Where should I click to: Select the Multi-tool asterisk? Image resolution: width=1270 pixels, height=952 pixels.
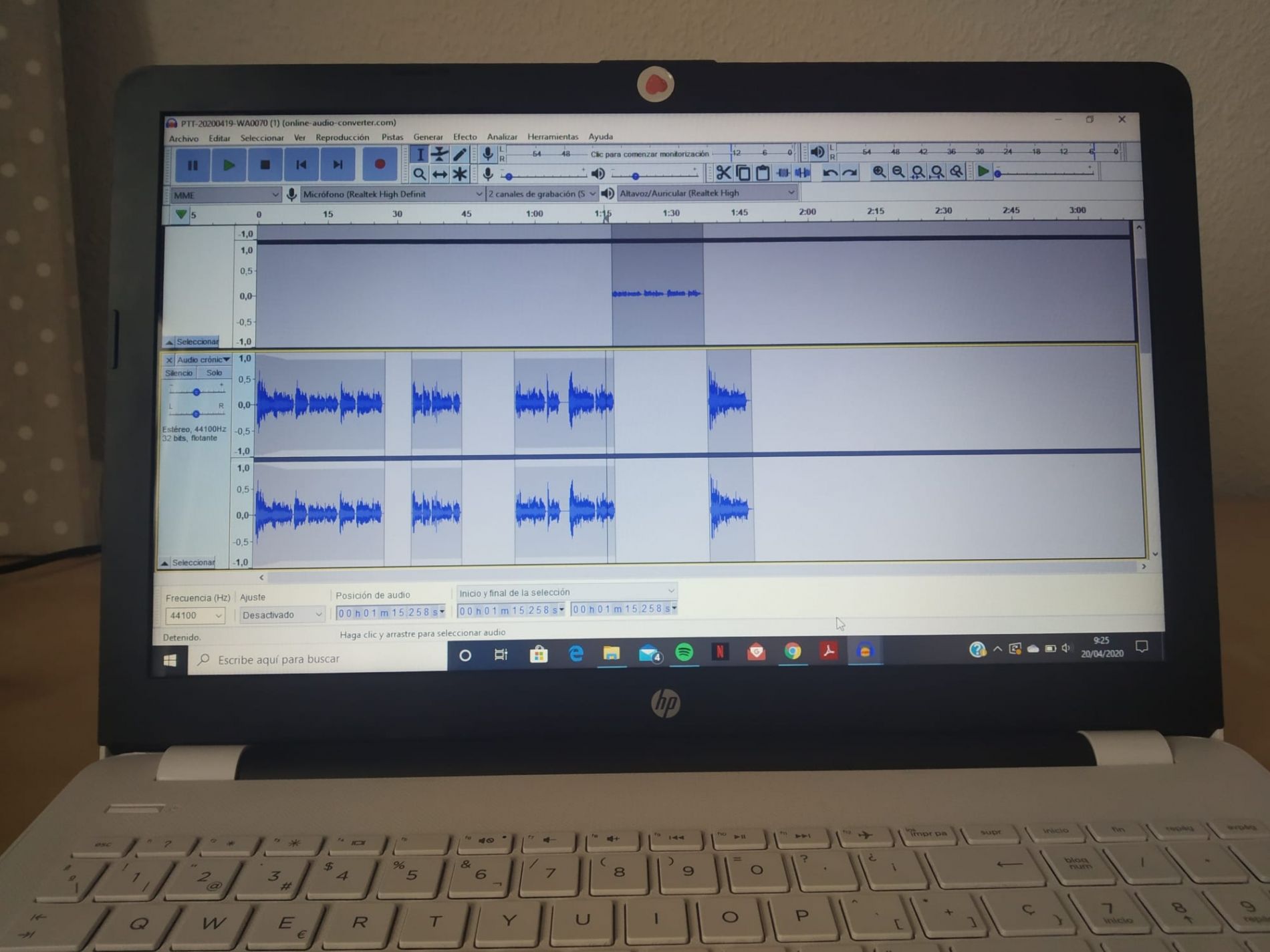point(459,174)
